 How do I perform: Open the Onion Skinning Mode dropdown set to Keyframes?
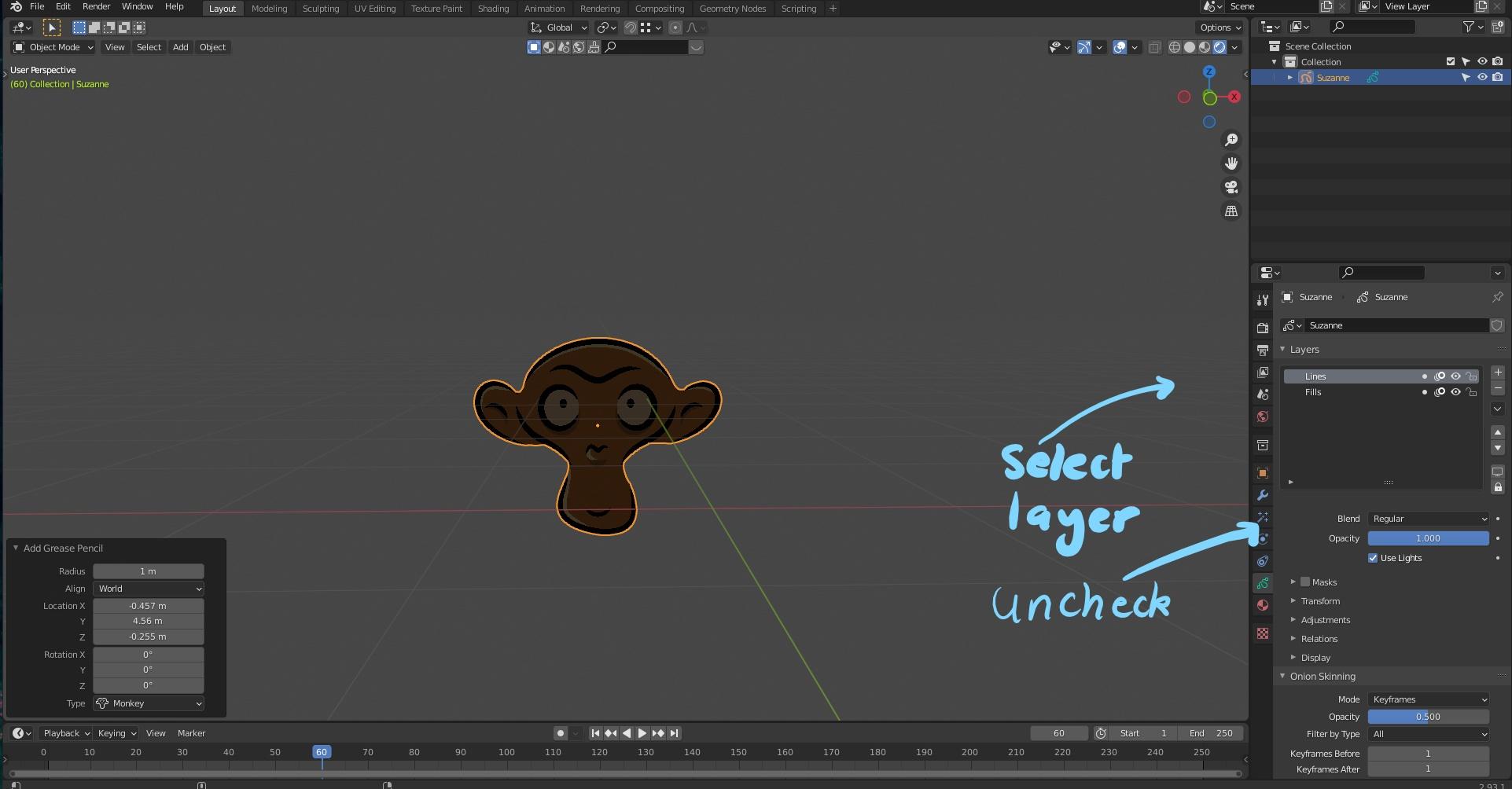point(1429,699)
